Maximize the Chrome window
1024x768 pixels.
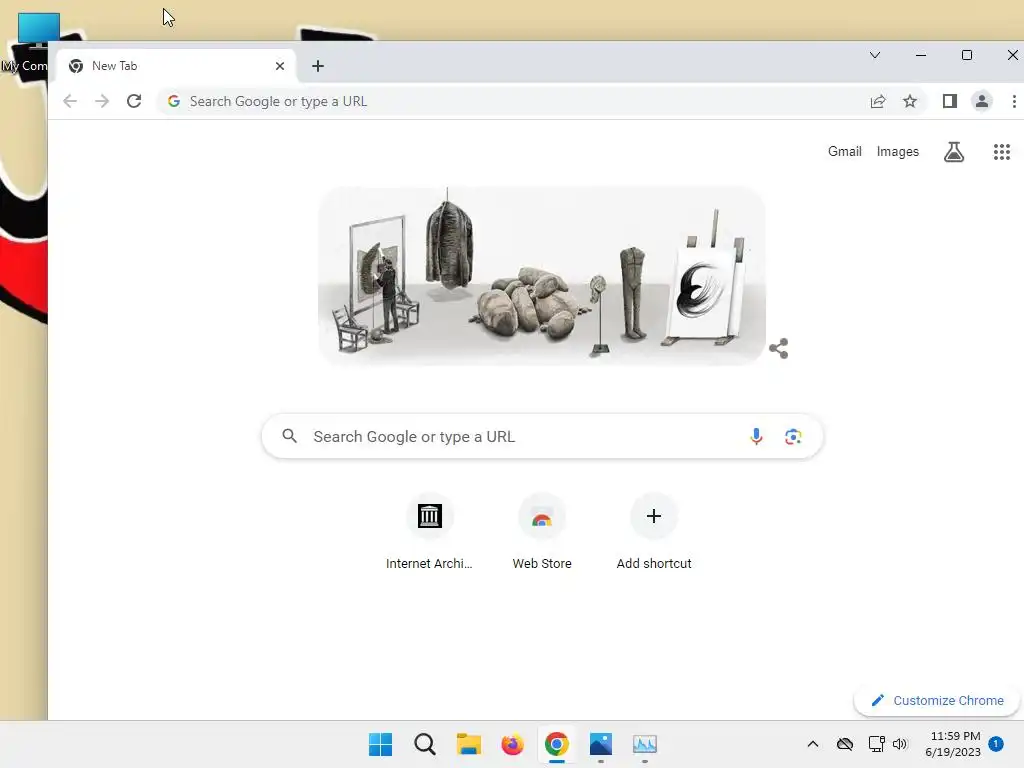(x=967, y=56)
